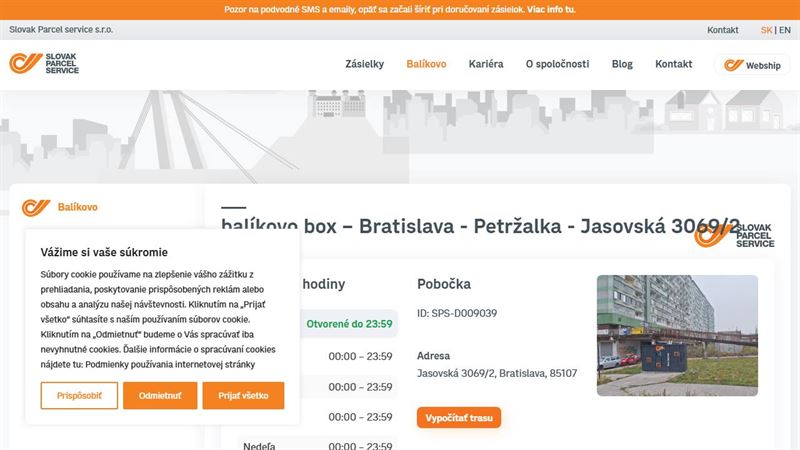Open the Kontakt link in the top bar
The width and height of the screenshot is (800, 450).
pyautogui.click(x=722, y=30)
